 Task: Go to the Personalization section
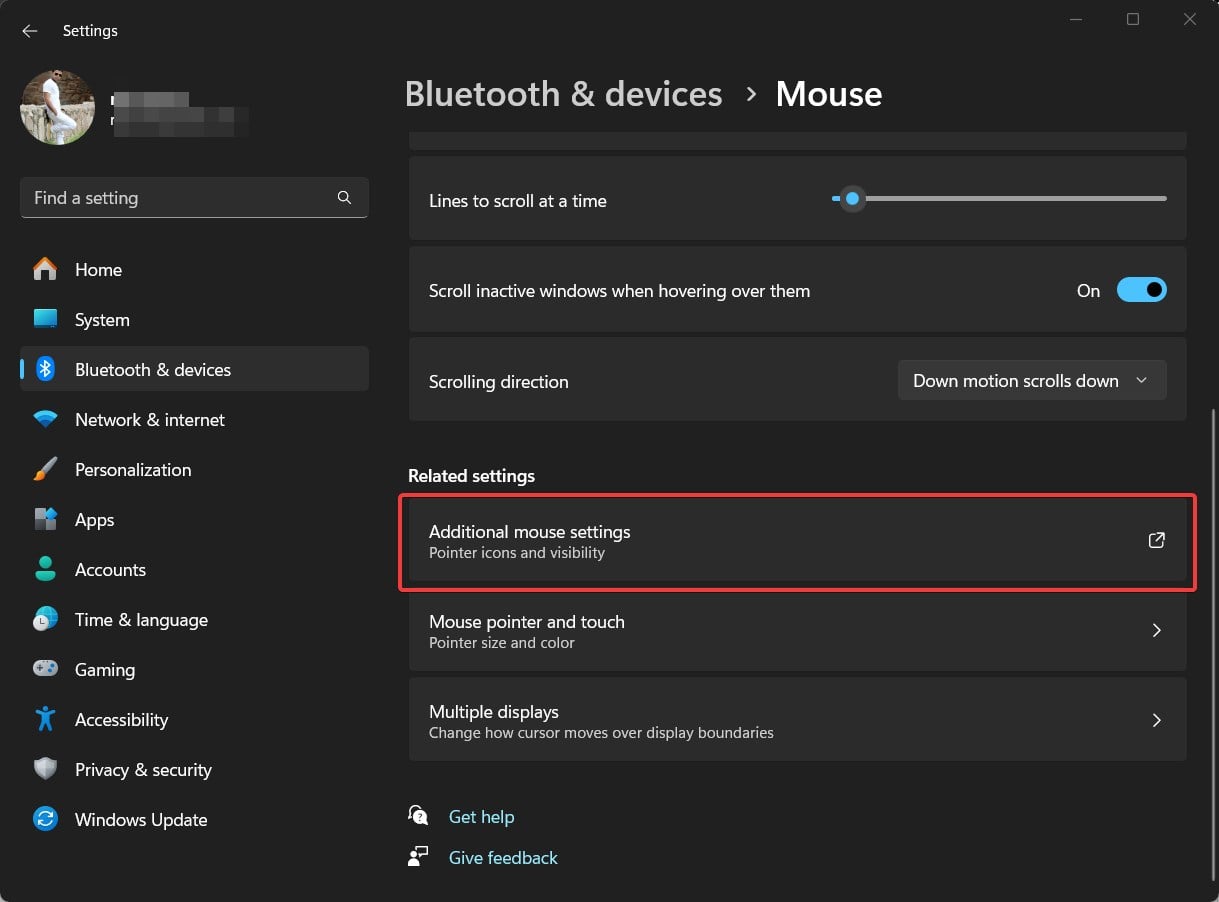coord(132,470)
